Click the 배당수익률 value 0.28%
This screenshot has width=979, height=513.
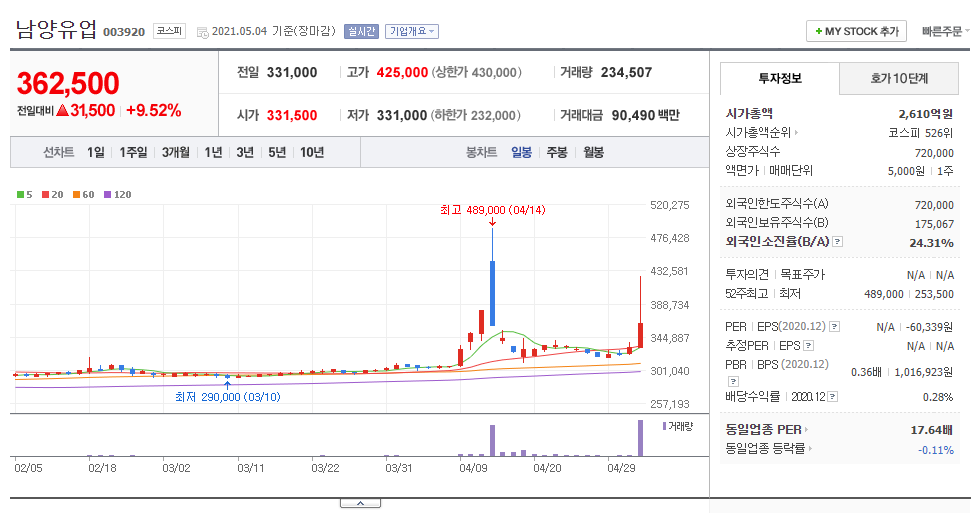point(938,397)
